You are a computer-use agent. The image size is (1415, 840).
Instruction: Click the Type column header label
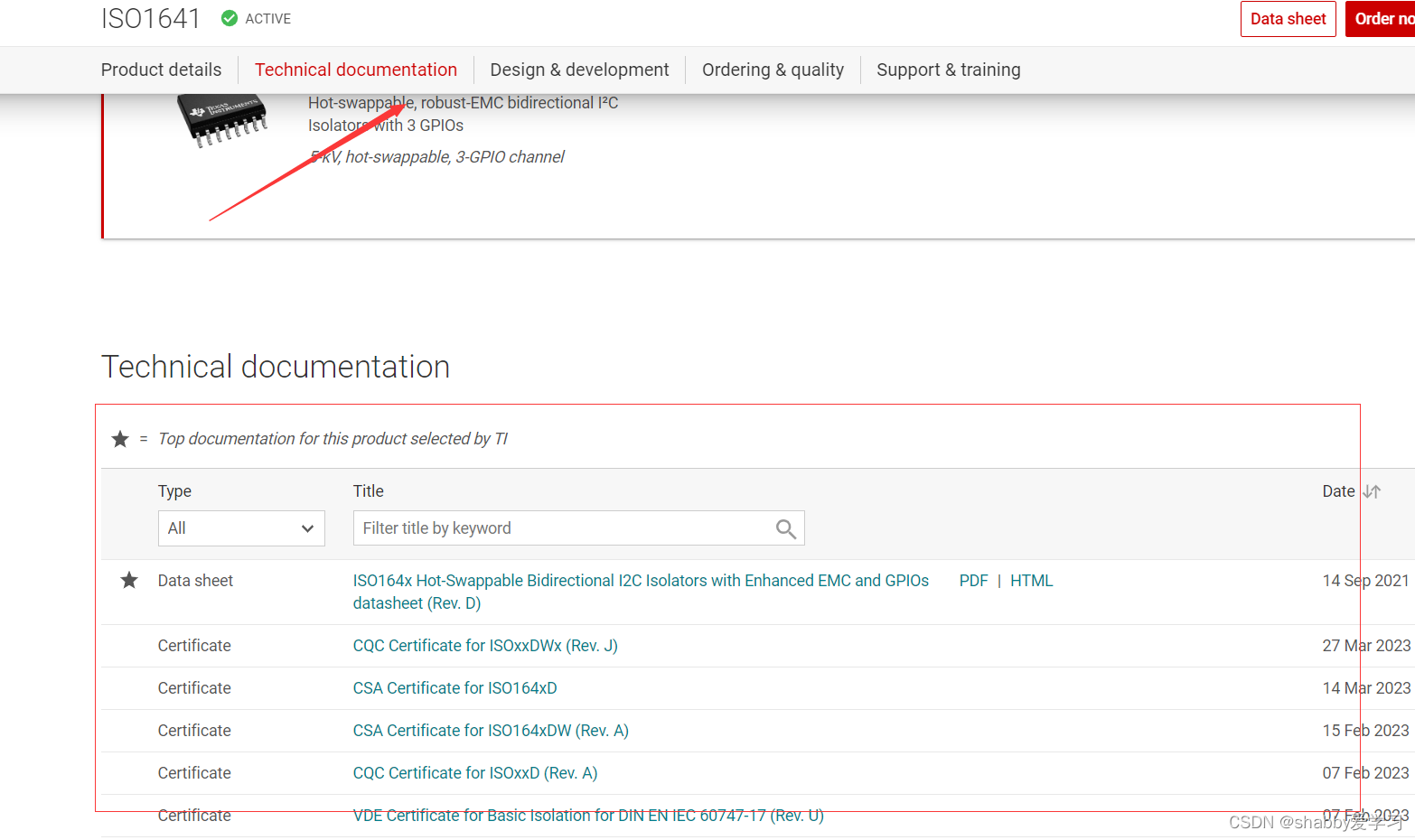pyautogui.click(x=174, y=491)
